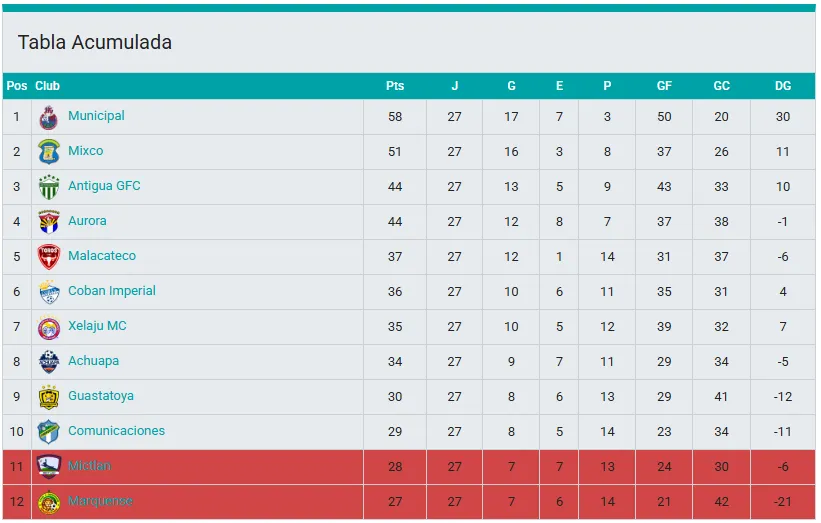Follow the Coban Imperial link
Viewport: 821px width, 523px height.
pyautogui.click(x=112, y=291)
